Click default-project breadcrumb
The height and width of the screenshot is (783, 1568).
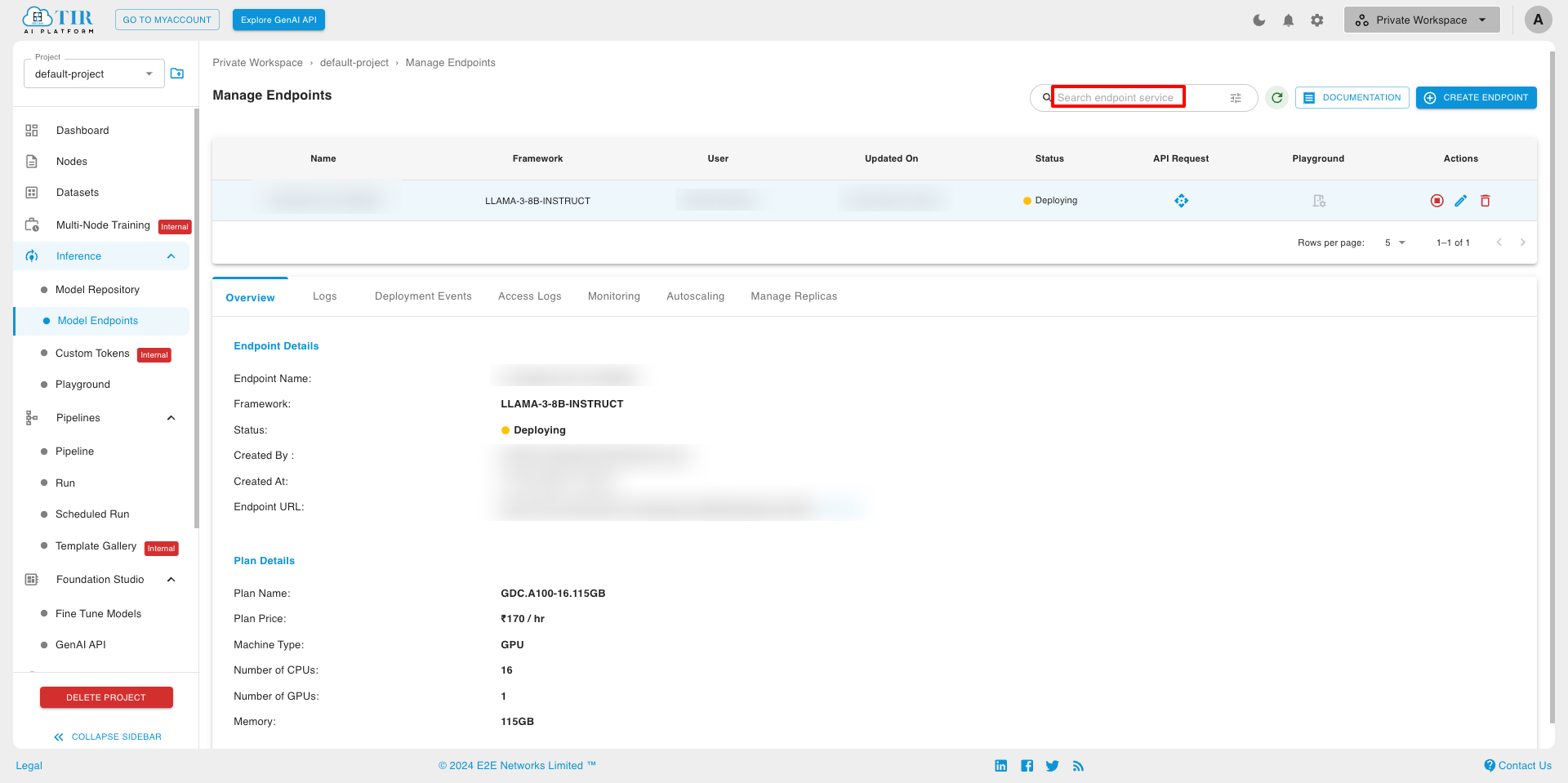coord(354,63)
